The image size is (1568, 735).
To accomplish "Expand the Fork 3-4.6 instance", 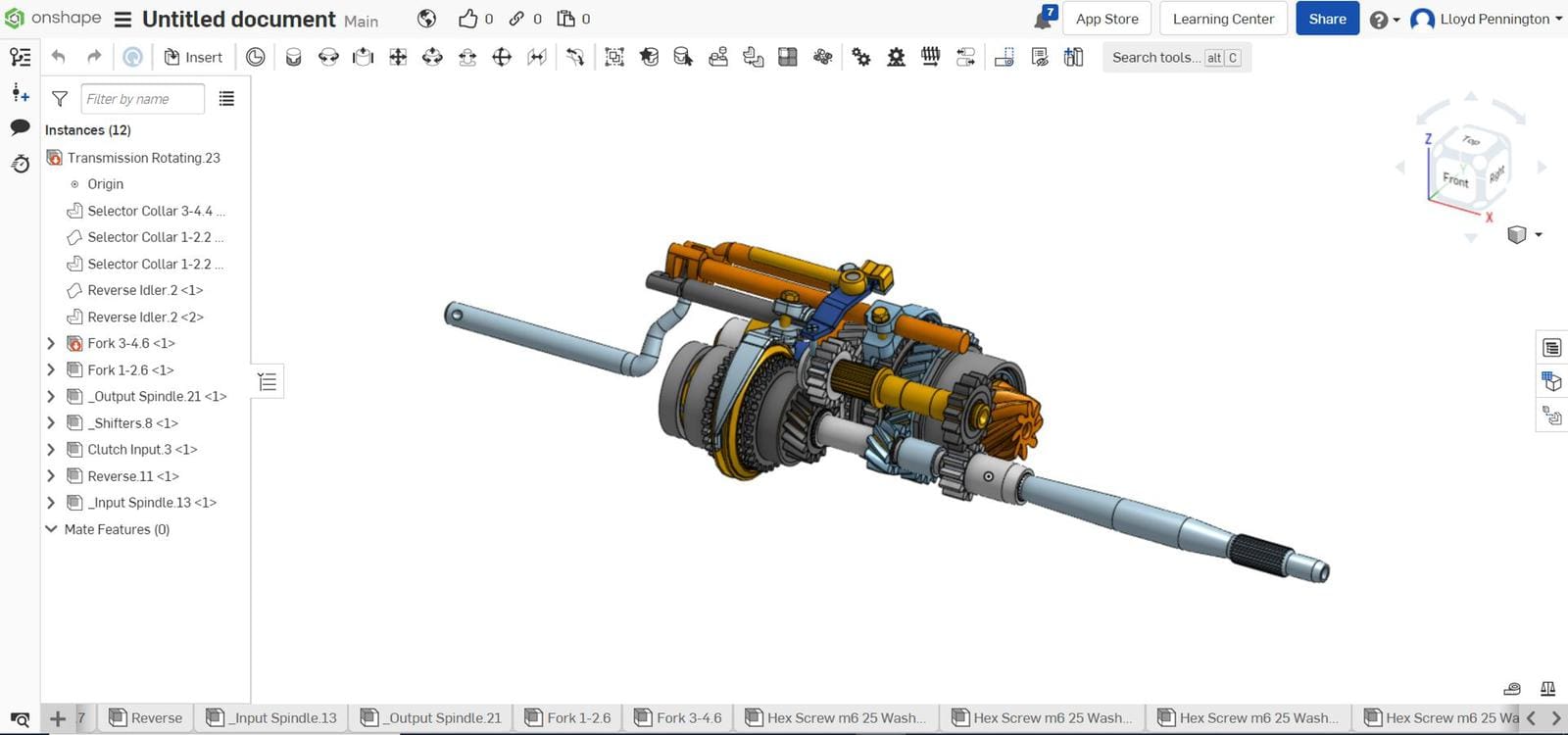I will tap(51, 344).
